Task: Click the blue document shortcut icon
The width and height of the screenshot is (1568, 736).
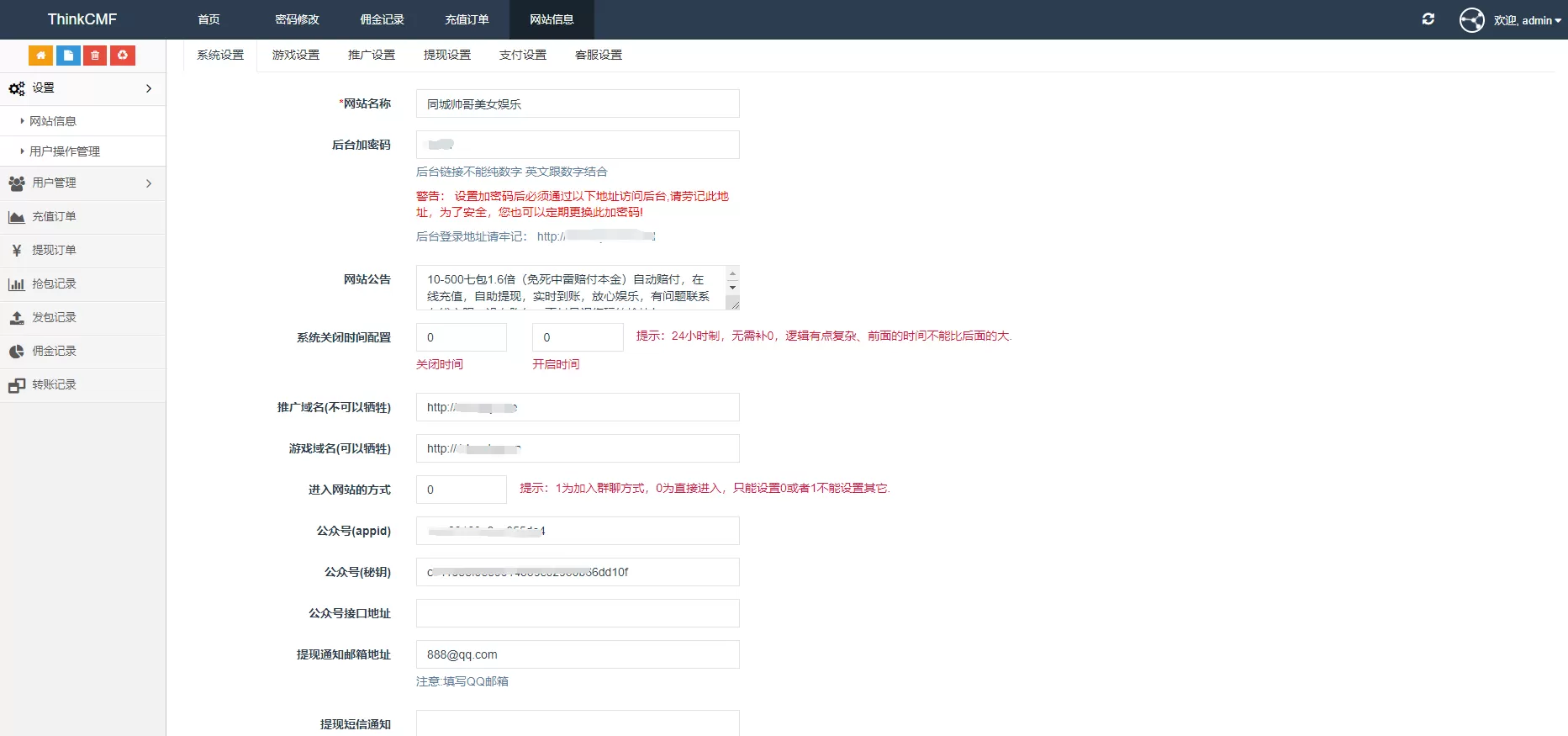Action: 68,56
